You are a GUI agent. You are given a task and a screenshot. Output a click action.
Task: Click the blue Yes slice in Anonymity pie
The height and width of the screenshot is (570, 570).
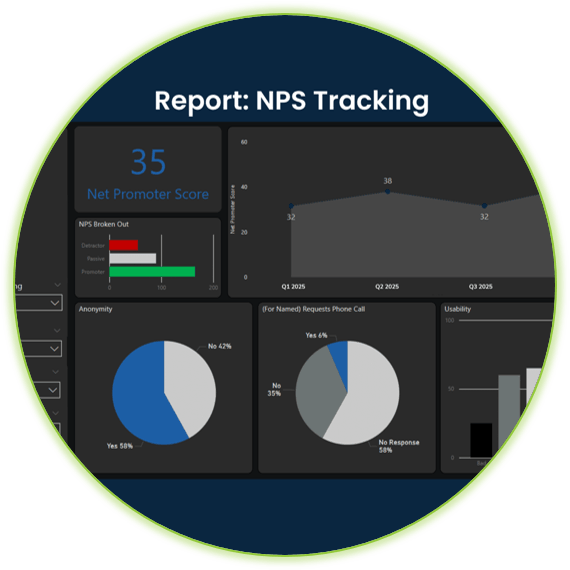140,396
